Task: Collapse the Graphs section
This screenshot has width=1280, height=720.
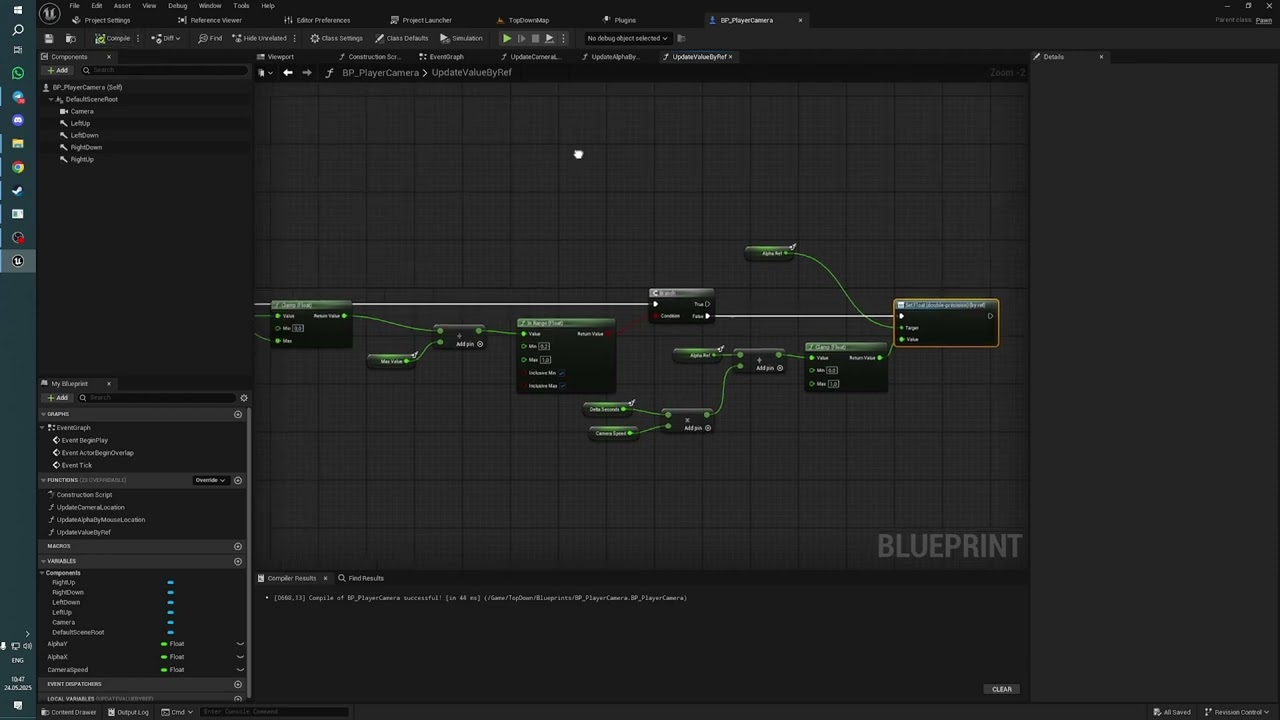Action: tap(43, 414)
